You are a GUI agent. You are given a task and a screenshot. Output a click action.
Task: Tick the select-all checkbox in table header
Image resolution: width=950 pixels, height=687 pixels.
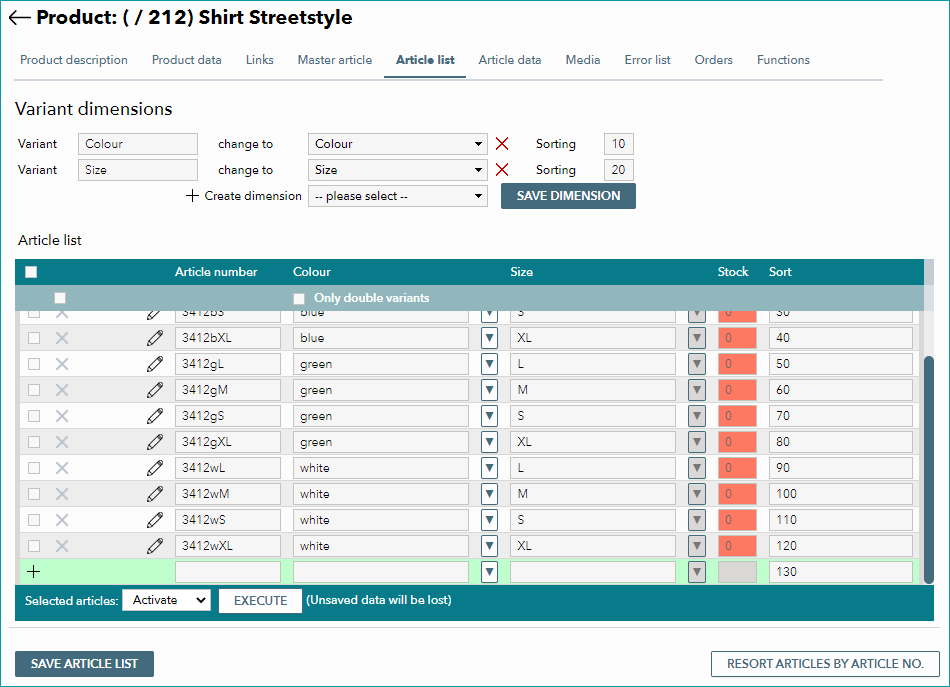31,272
